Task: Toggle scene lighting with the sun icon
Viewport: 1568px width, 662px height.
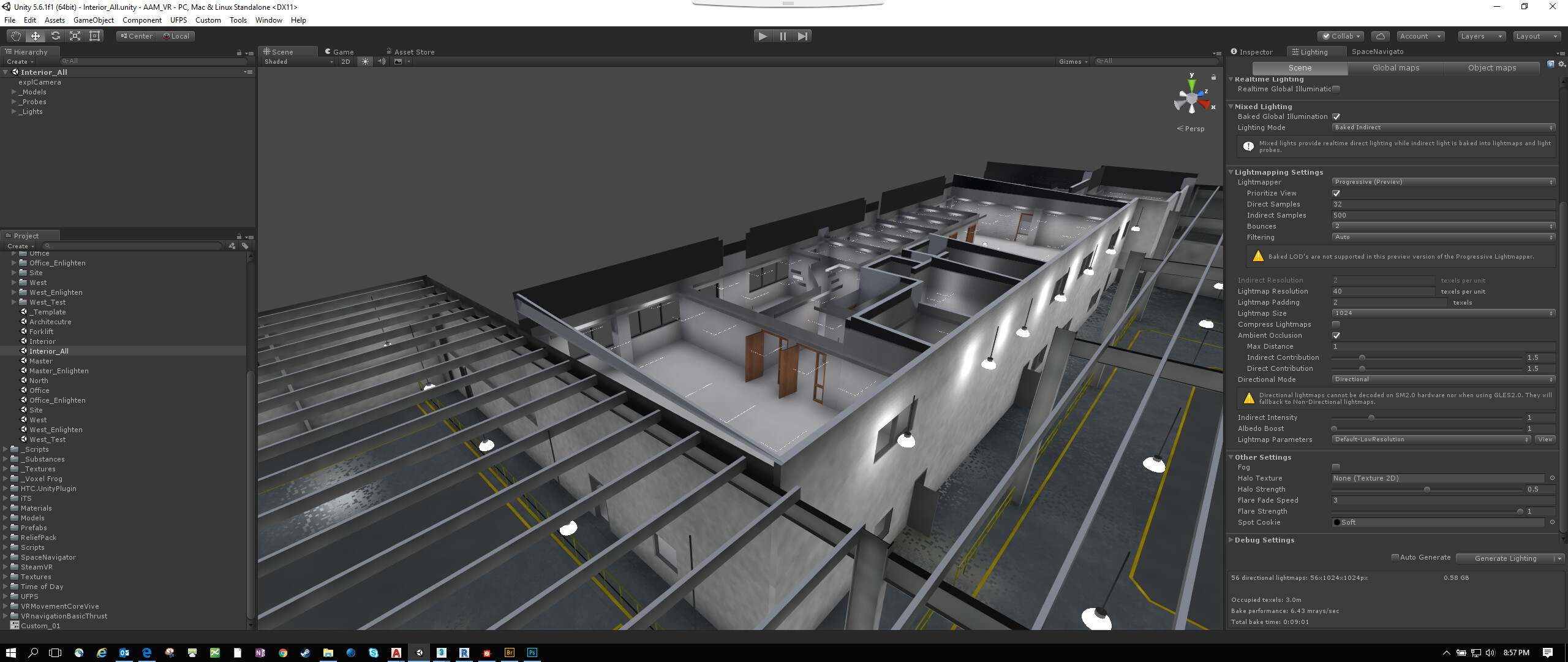Action: coord(365,61)
